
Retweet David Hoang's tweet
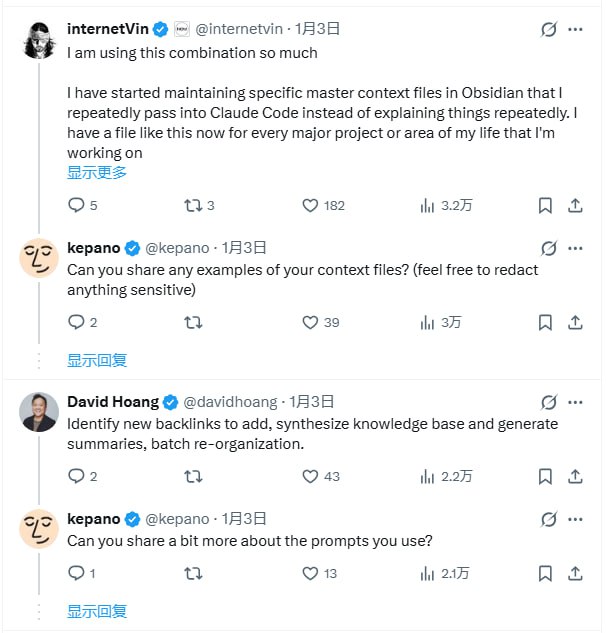(193, 476)
